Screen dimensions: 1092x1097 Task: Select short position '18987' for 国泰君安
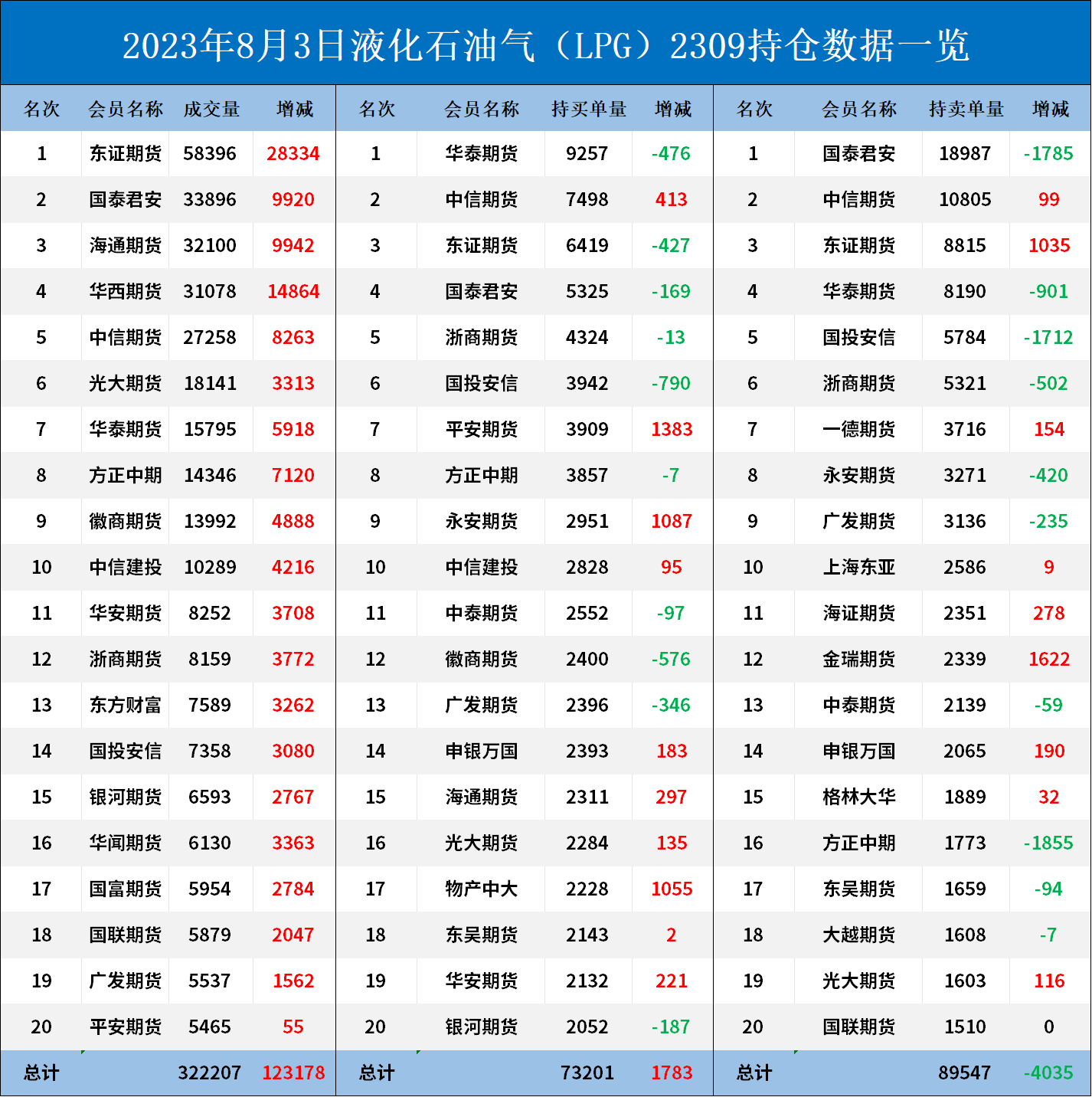pos(965,154)
